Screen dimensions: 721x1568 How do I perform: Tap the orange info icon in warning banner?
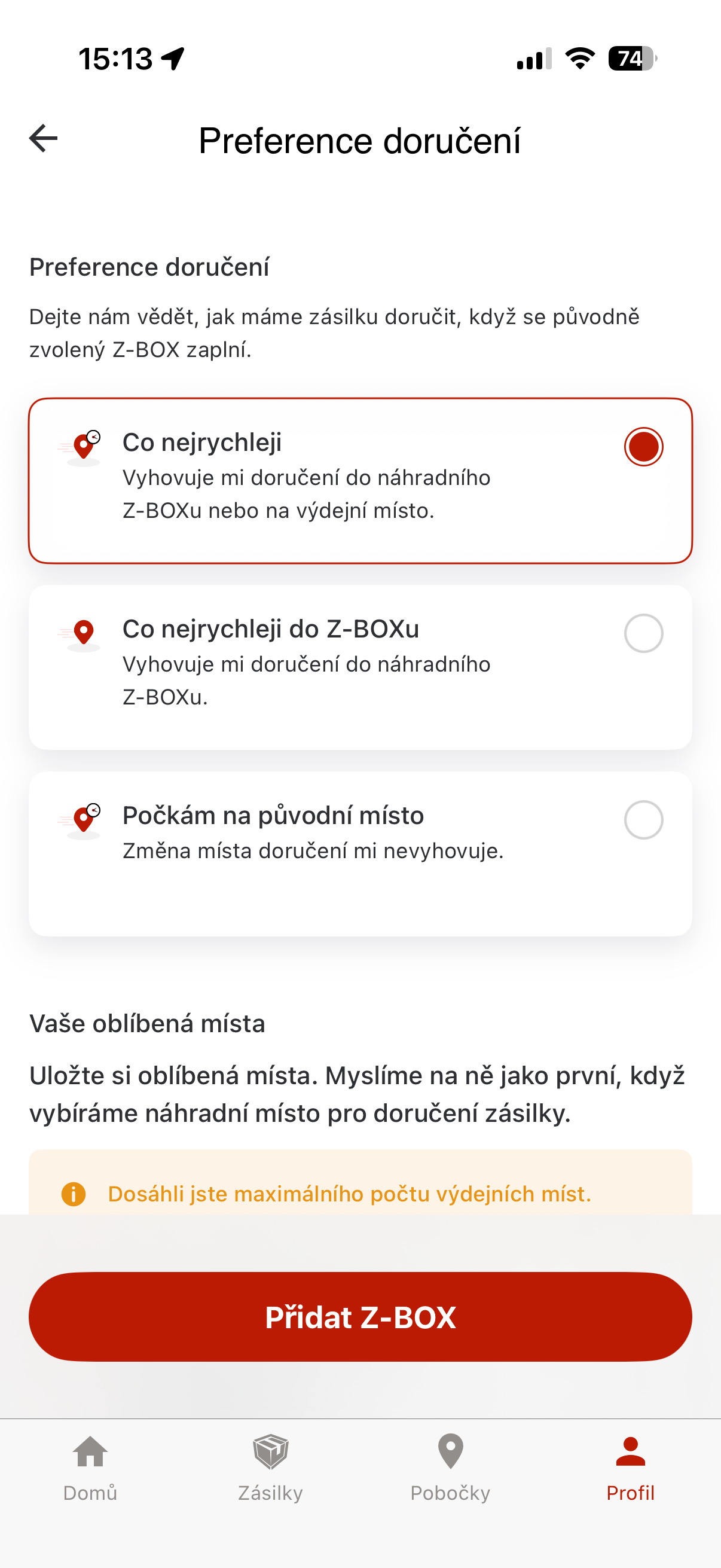(74, 1194)
